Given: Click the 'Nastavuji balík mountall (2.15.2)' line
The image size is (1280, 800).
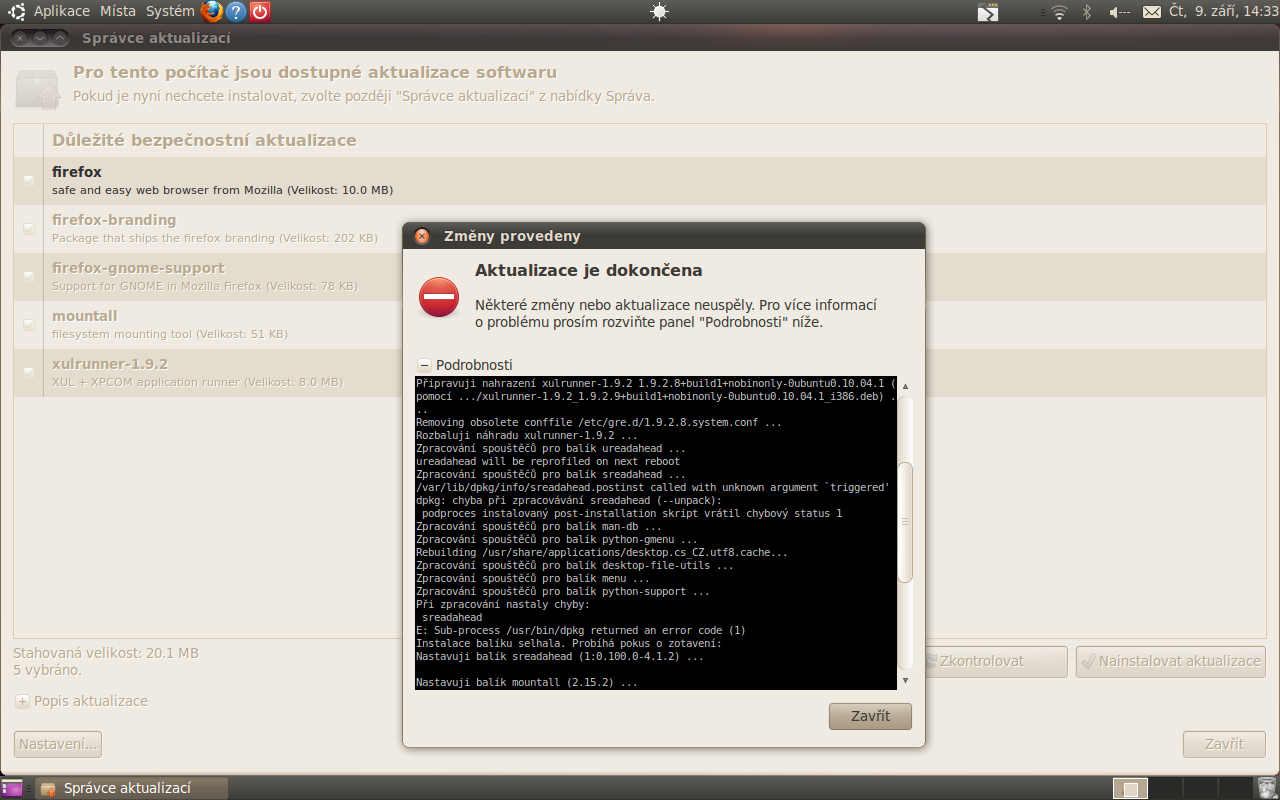Looking at the screenshot, I should 527,682.
